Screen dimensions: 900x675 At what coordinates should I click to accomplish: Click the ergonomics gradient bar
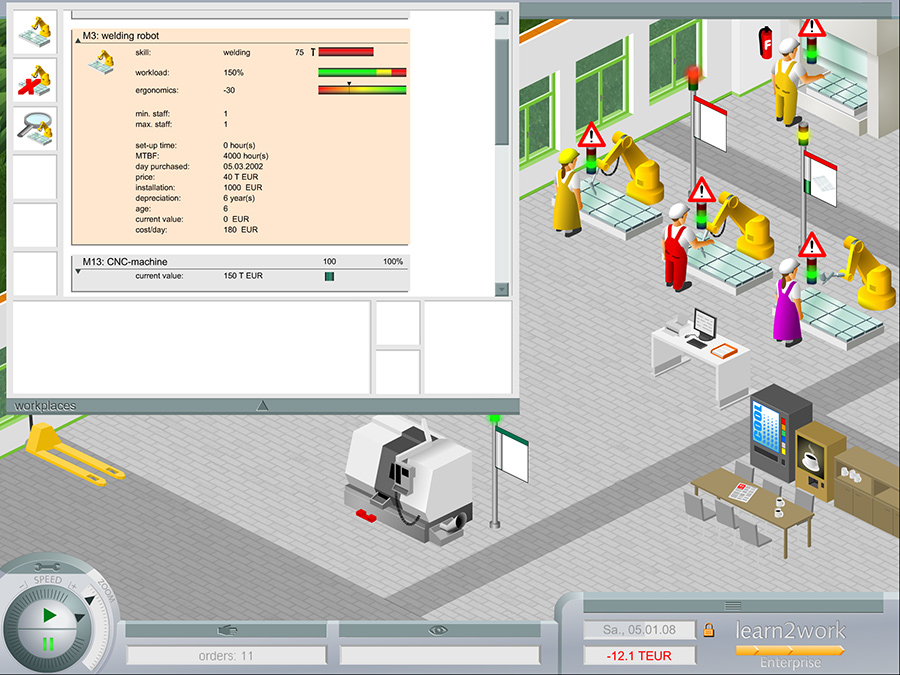click(x=362, y=90)
